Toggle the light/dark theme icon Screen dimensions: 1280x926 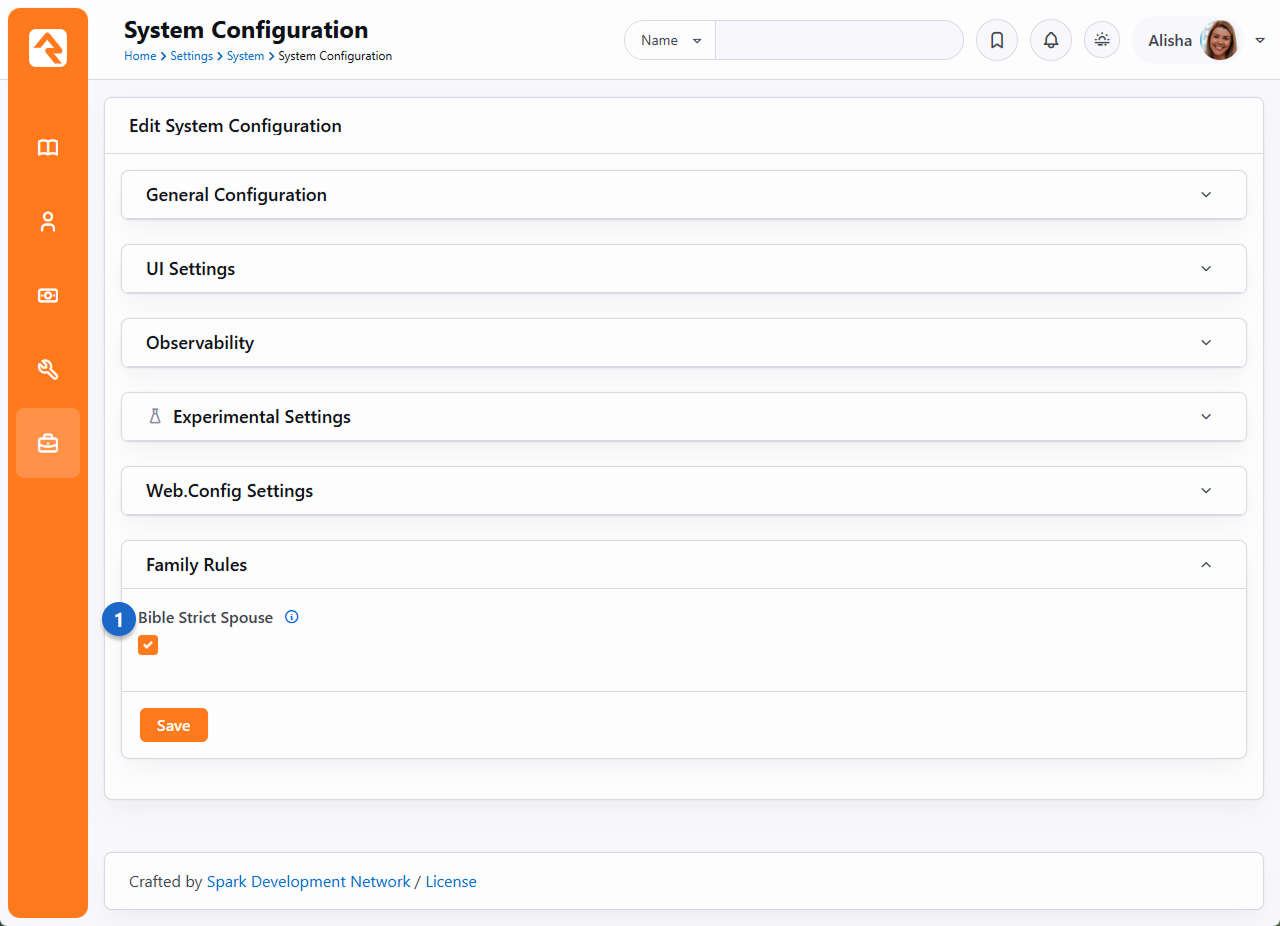point(1102,40)
